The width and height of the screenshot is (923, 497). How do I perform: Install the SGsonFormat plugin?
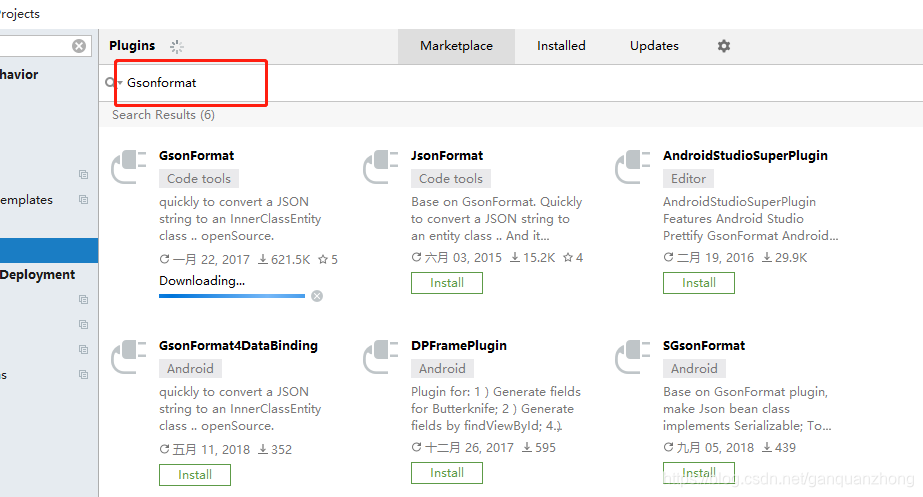[x=699, y=473]
